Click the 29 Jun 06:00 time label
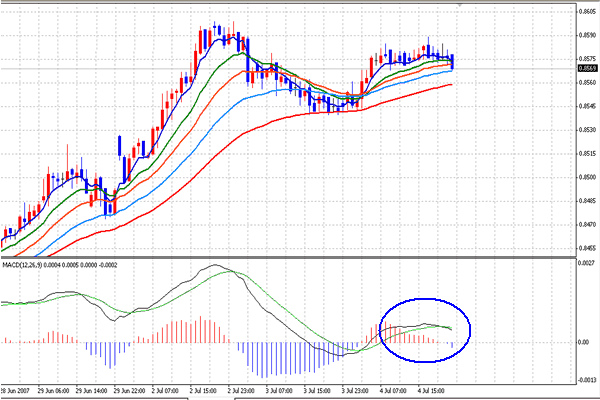600x400 pixels. (54, 391)
